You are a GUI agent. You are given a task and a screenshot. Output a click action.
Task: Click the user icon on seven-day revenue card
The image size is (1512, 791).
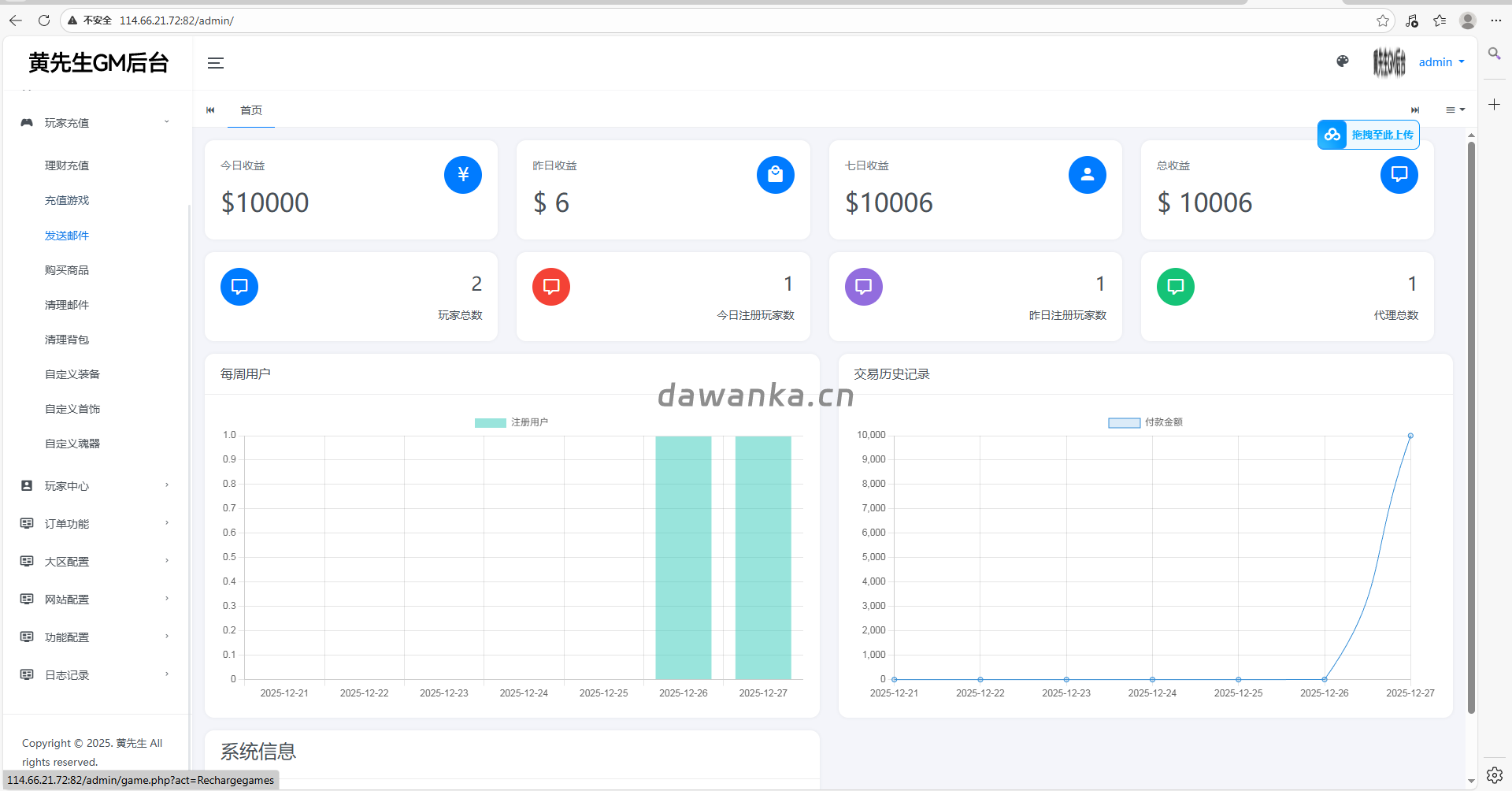pyautogui.click(x=1087, y=175)
